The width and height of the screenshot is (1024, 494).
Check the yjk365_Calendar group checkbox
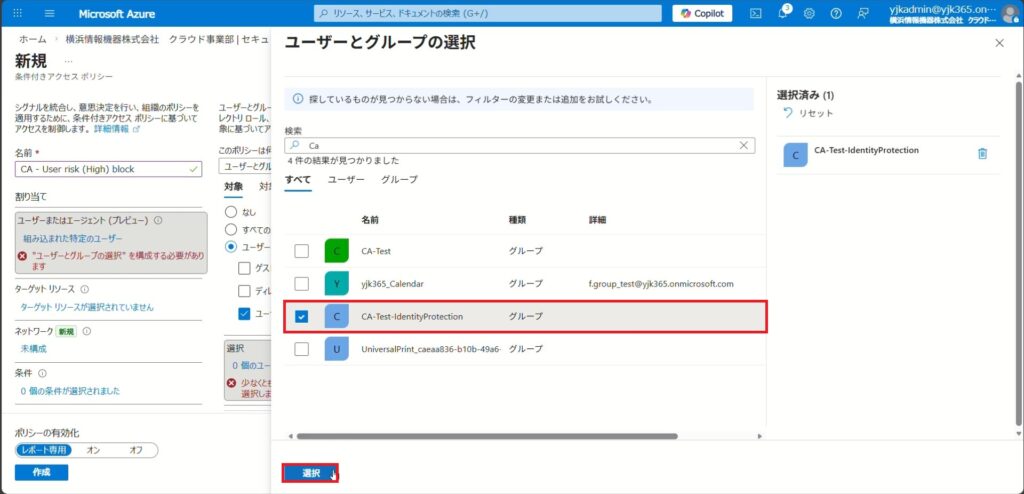point(302,284)
